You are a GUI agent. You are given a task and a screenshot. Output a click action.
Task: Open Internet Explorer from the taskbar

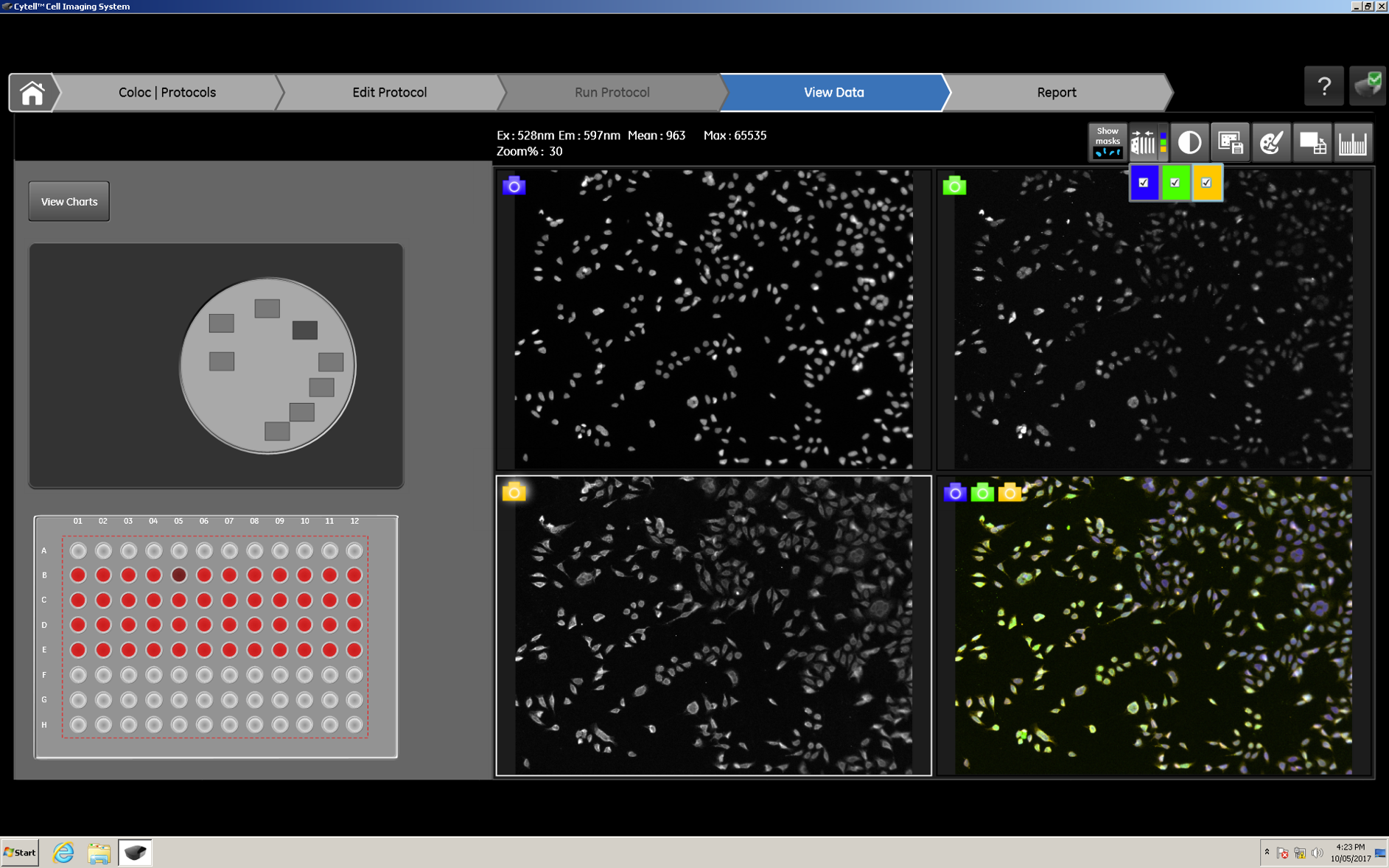(x=63, y=853)
